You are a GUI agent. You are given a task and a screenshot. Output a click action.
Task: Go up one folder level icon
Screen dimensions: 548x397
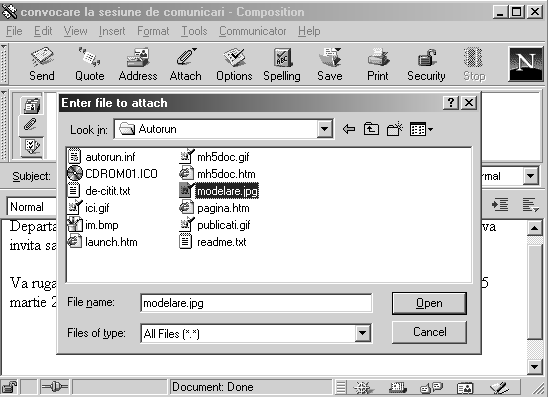point(371,129)
